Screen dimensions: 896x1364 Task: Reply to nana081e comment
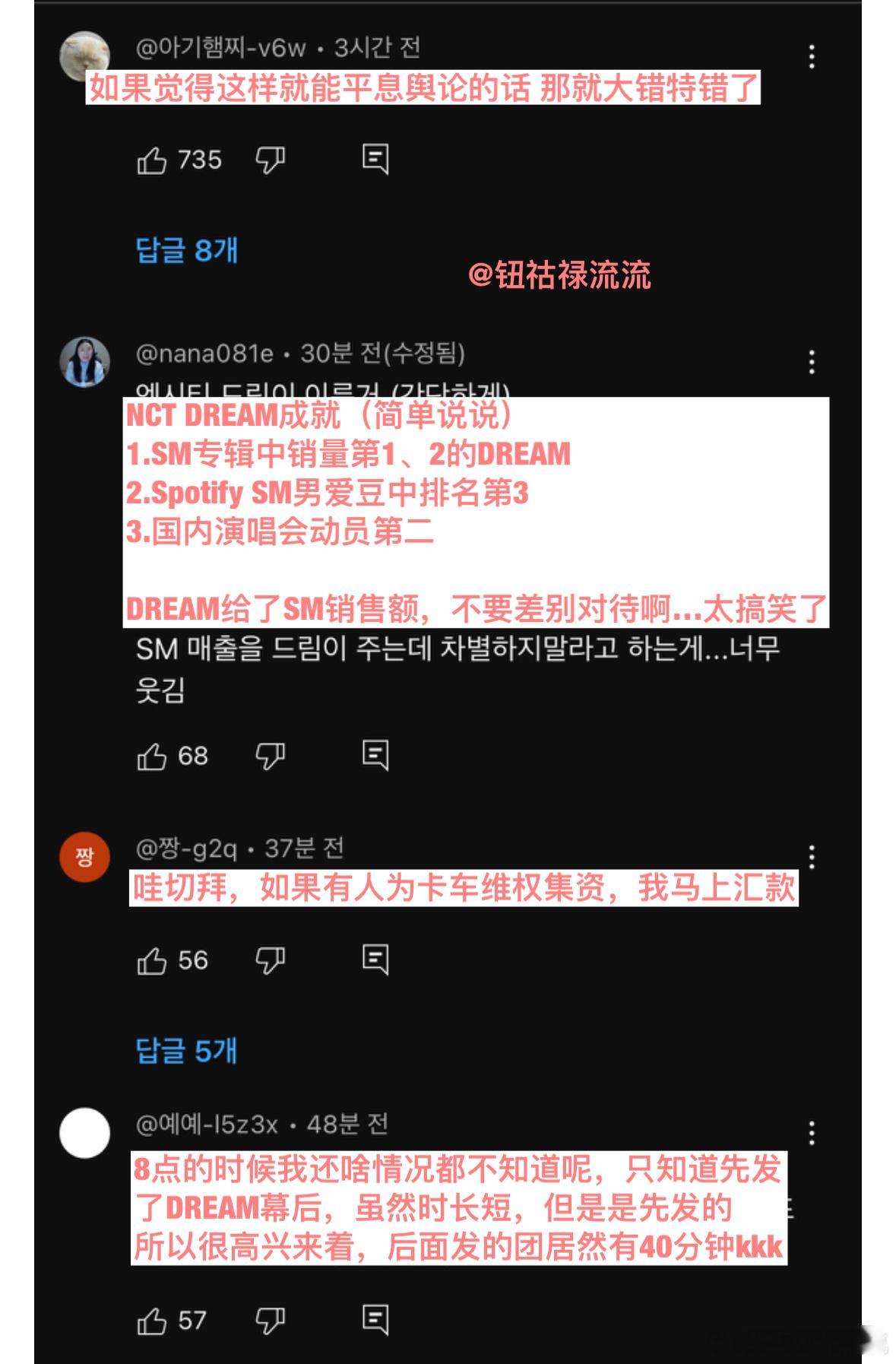pyautogui.click(x=375, y=756)
